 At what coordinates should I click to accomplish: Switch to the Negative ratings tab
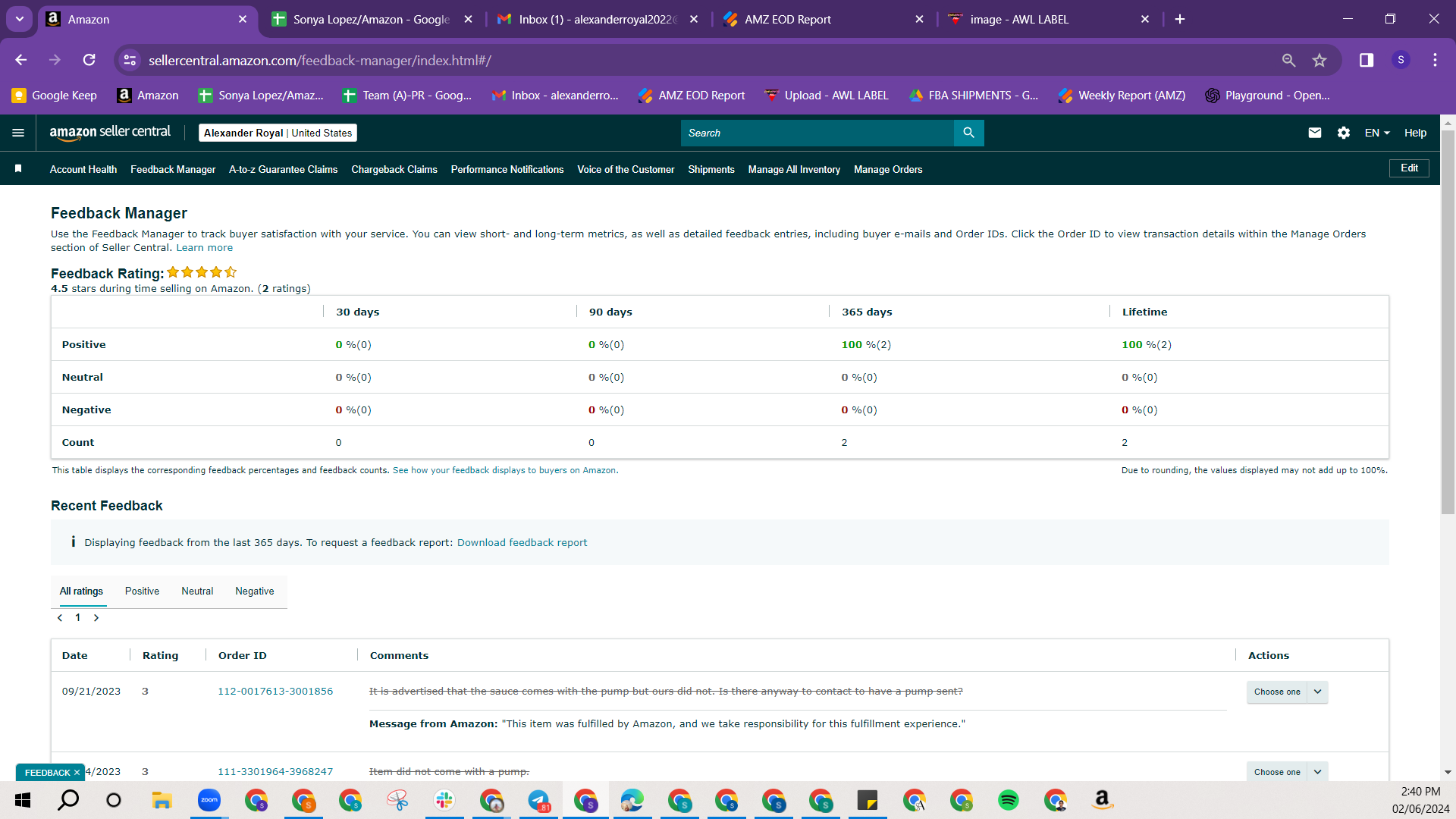click(x=255, y=591)
